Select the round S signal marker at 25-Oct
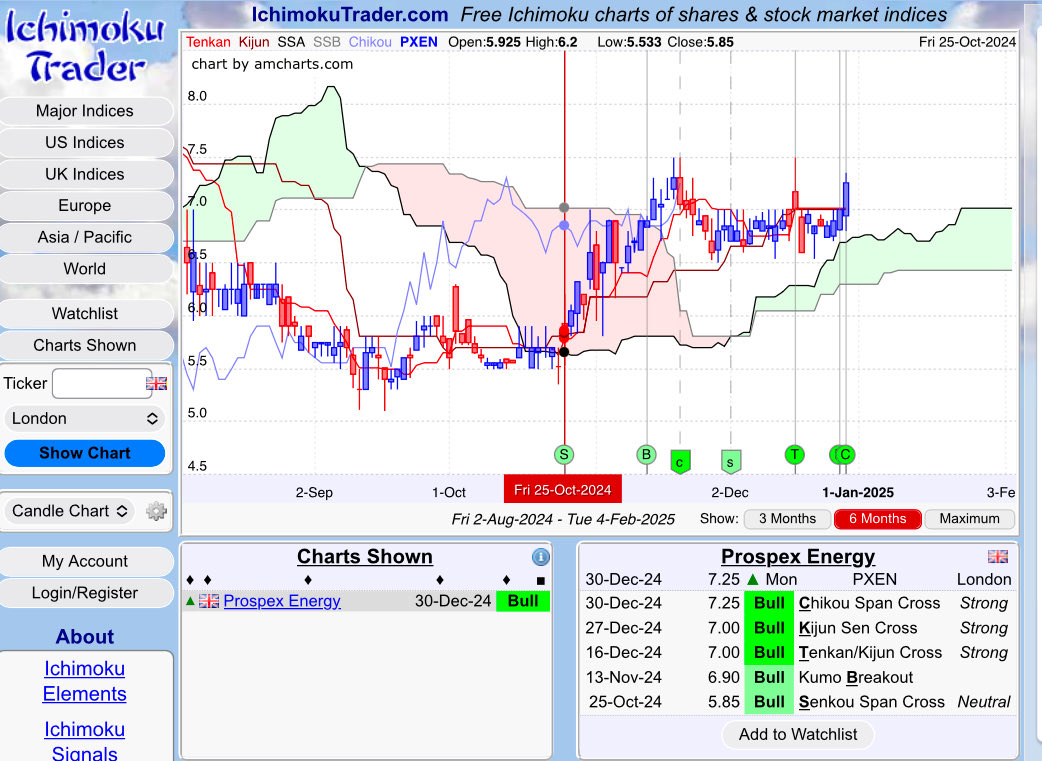Screen dimensions: 1042x761 pyautogui.click(x=564, y=455)
